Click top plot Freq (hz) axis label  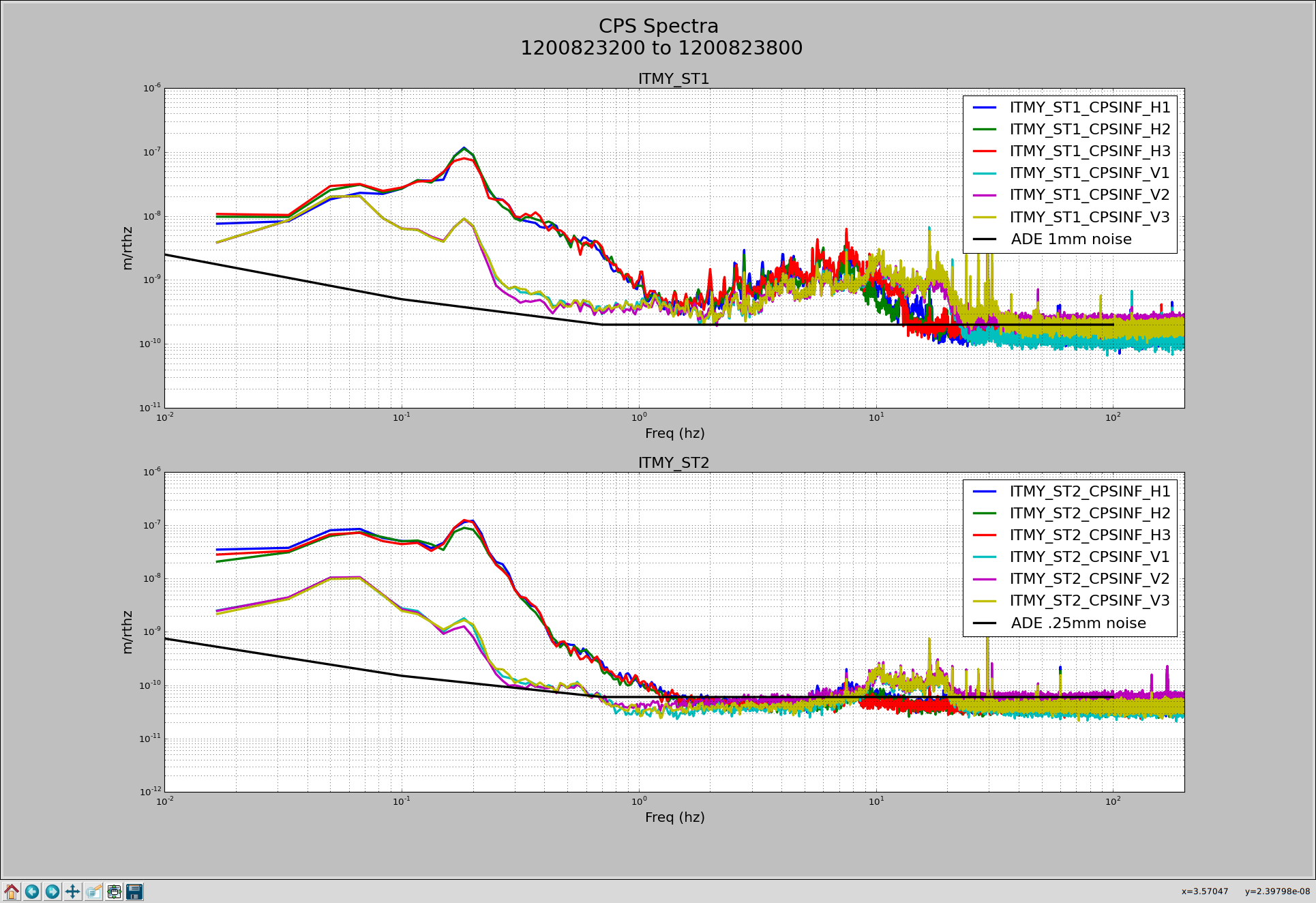pos(674,434)
